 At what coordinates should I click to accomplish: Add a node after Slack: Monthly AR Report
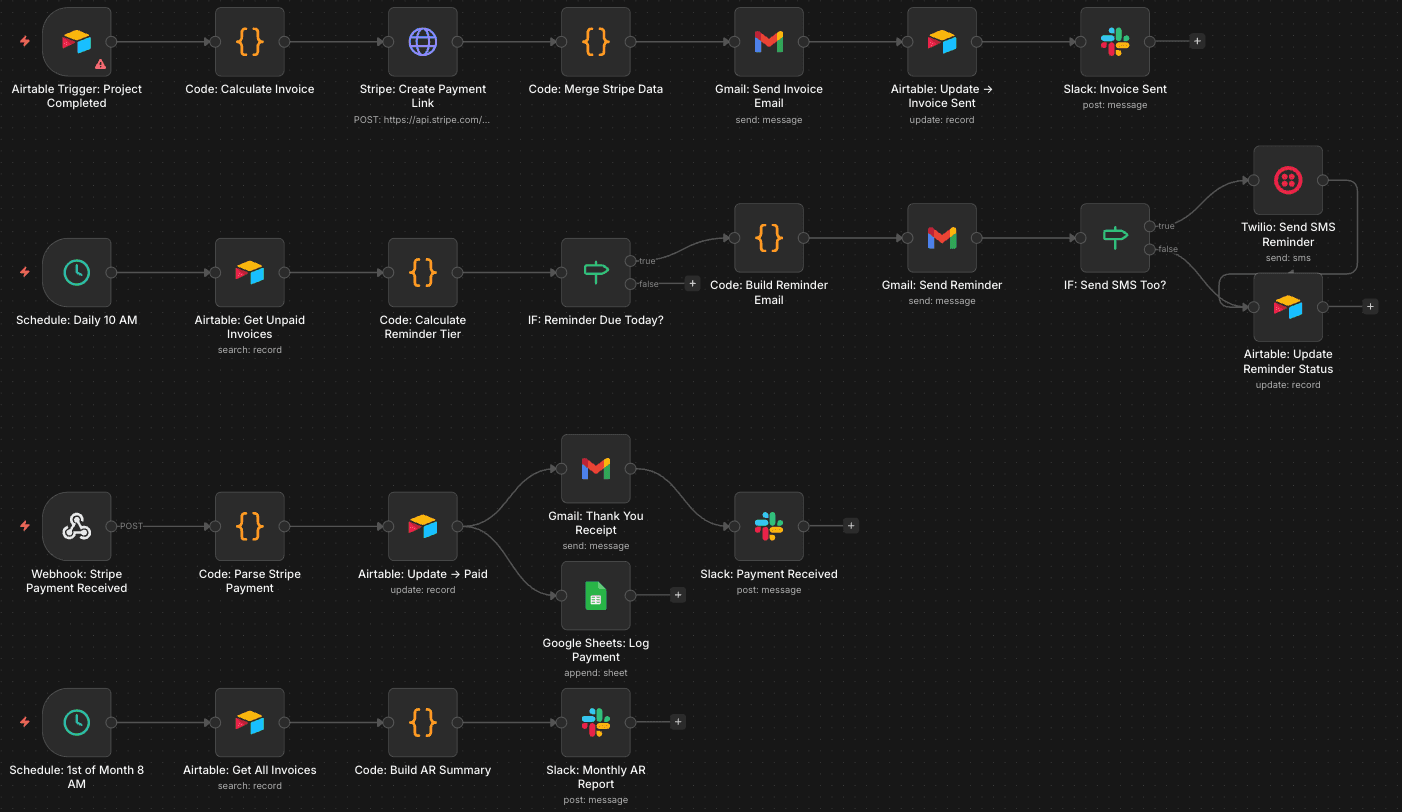pyautogui.click(x=678, y=721)
